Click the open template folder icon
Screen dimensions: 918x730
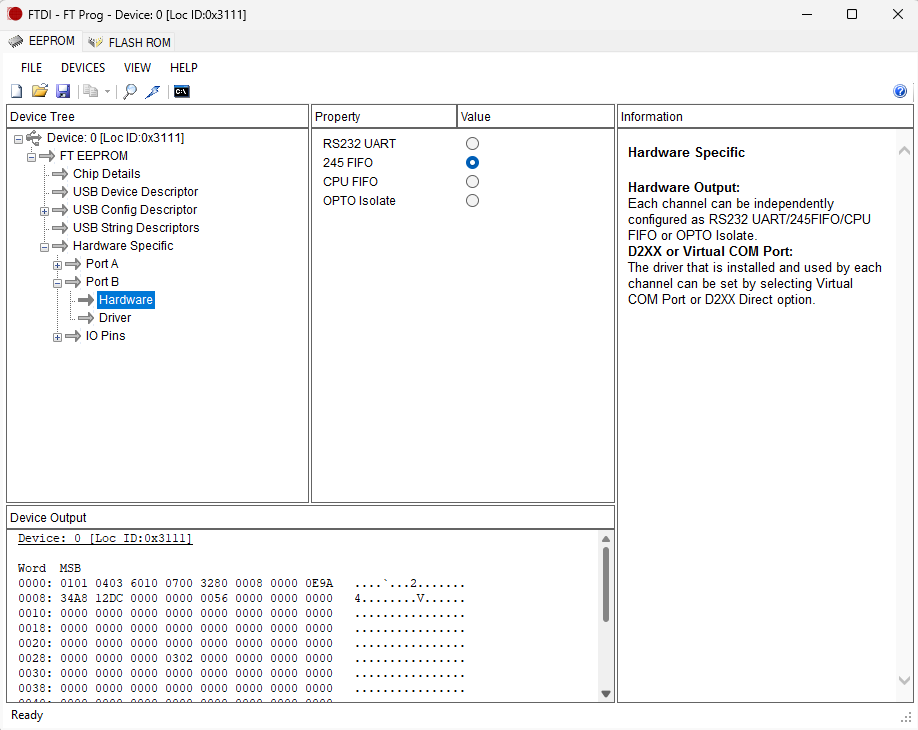(40, 91)
